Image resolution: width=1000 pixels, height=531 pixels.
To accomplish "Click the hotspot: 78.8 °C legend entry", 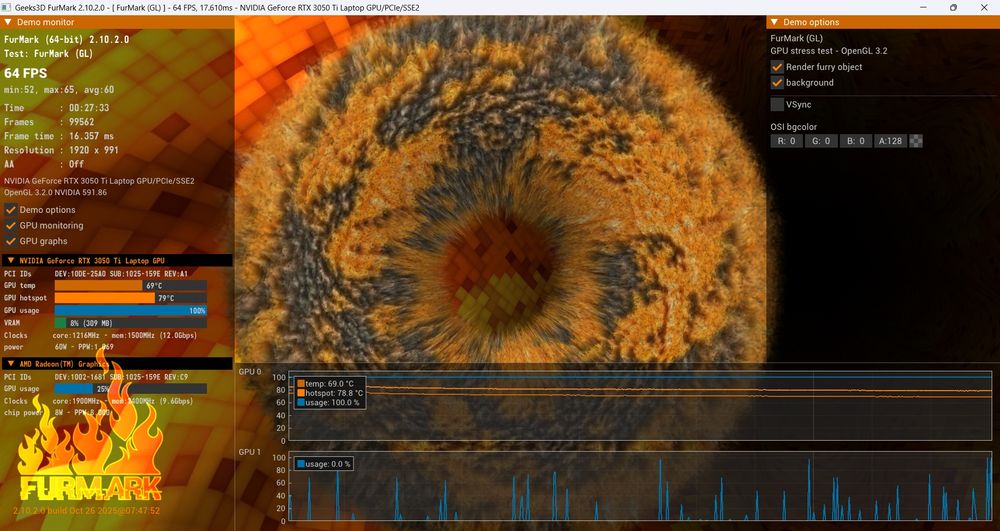I will point(330,393).
